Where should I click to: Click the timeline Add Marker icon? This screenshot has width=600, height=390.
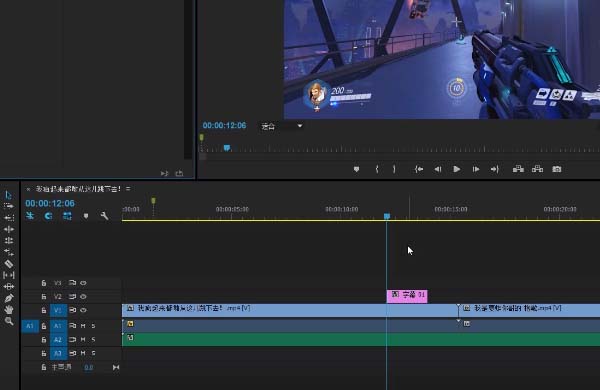(x=86, y=216)
